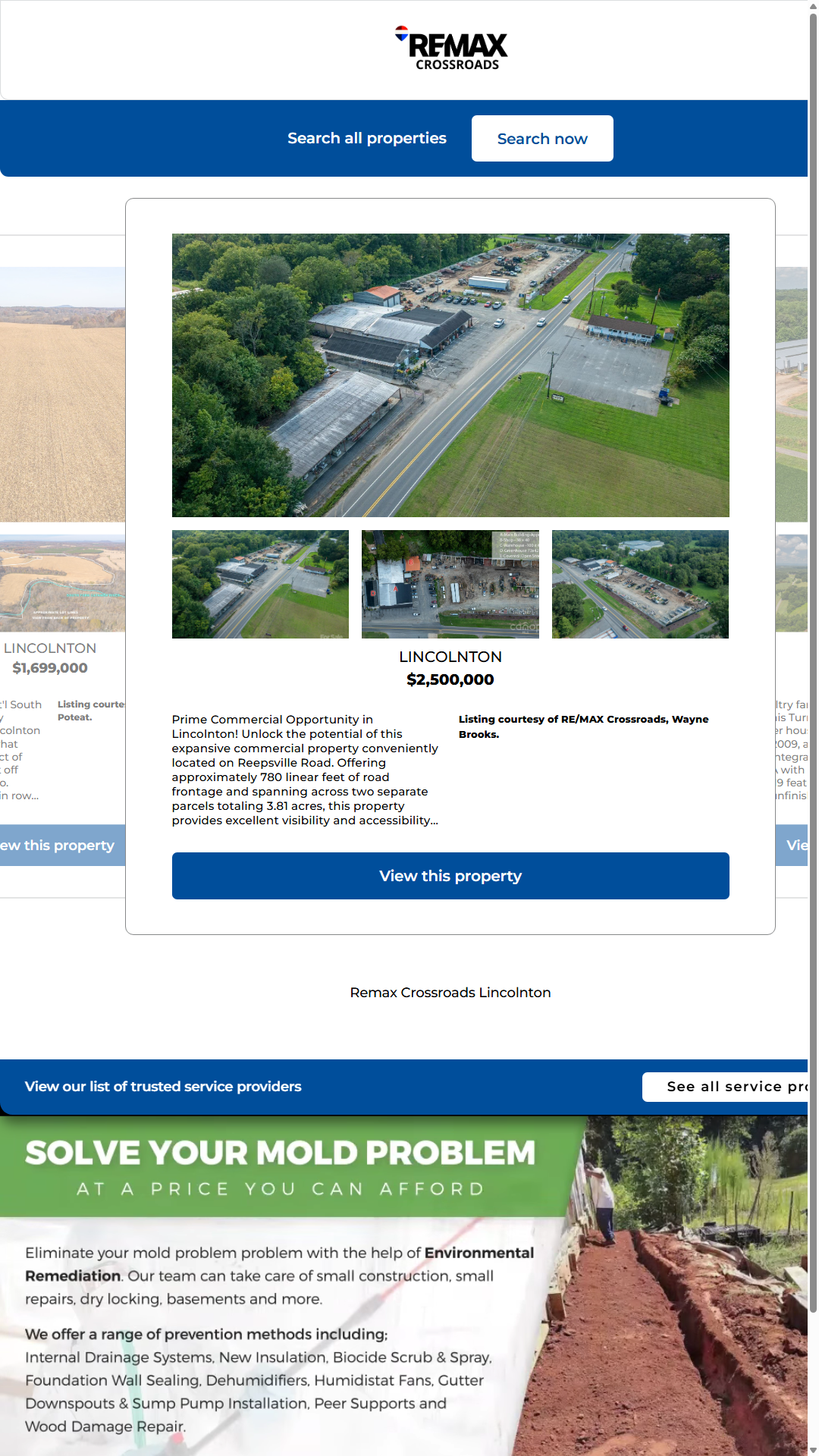Image resolution: width=819 pixels, height=1456 pixels.
Task: Open the Prime Commercial Opportunity description text
Action: pyautogui.click(x=305, y=770)
